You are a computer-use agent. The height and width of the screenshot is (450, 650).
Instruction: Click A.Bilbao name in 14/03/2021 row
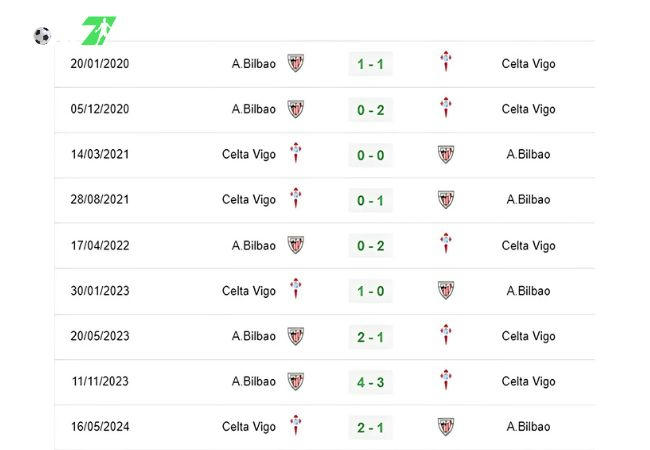coord(528,154)
